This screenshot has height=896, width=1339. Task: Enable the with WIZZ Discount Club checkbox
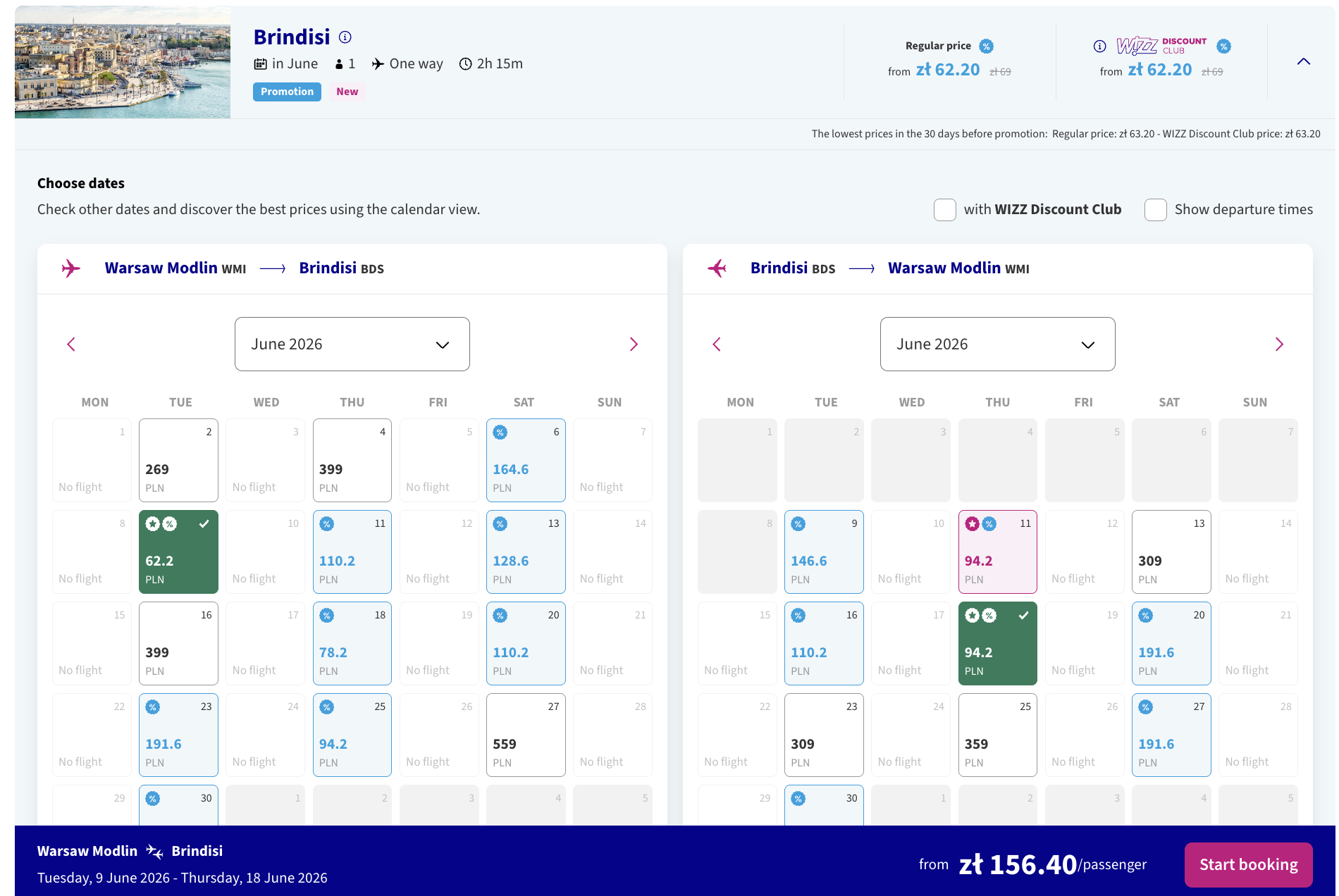pos(944,210)
